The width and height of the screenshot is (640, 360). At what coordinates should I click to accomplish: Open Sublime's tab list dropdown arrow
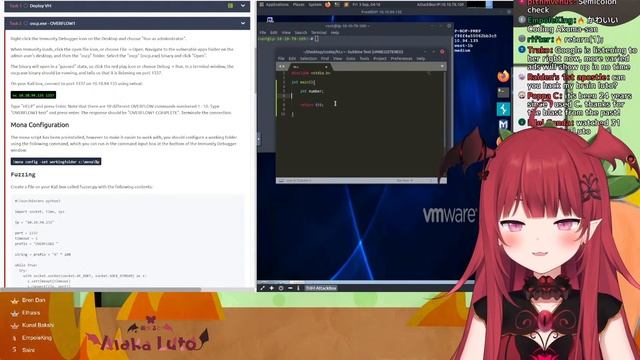(x=442, y=66)
